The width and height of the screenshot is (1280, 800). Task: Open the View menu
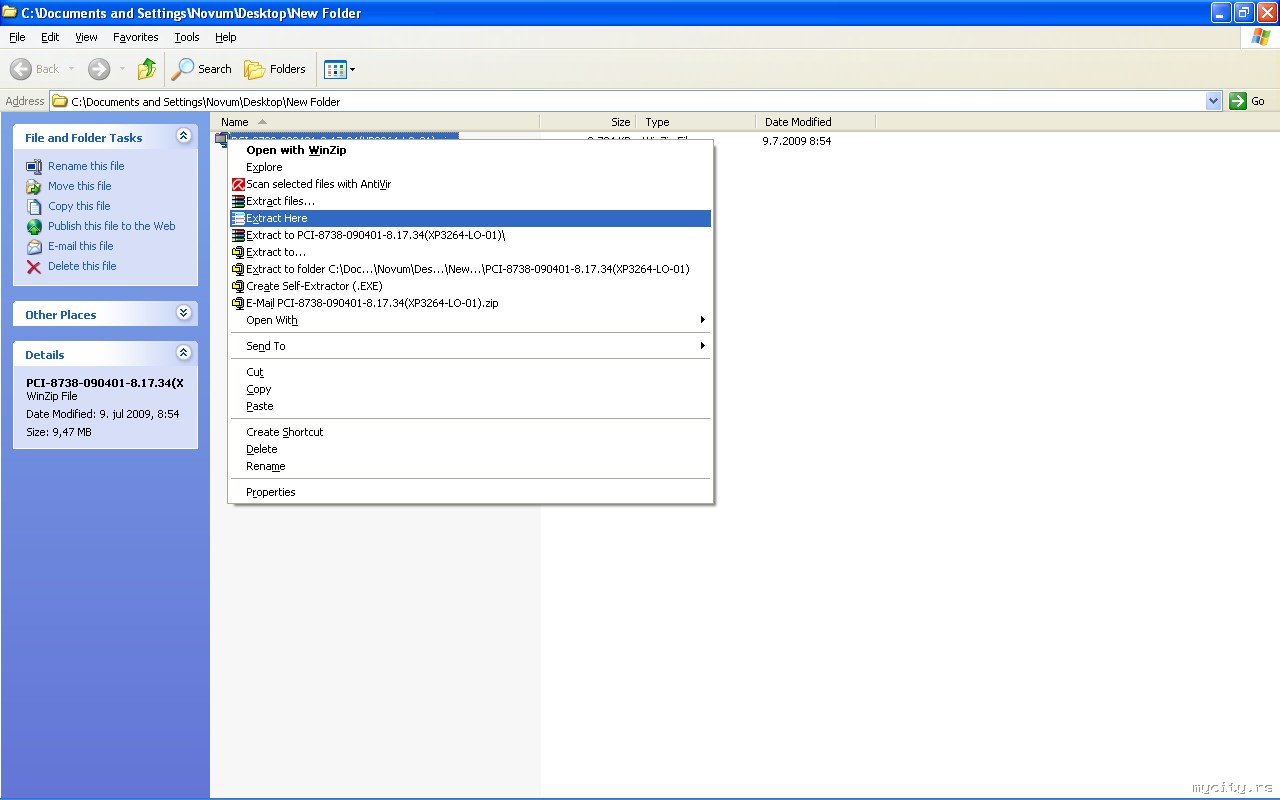(87, 37)
